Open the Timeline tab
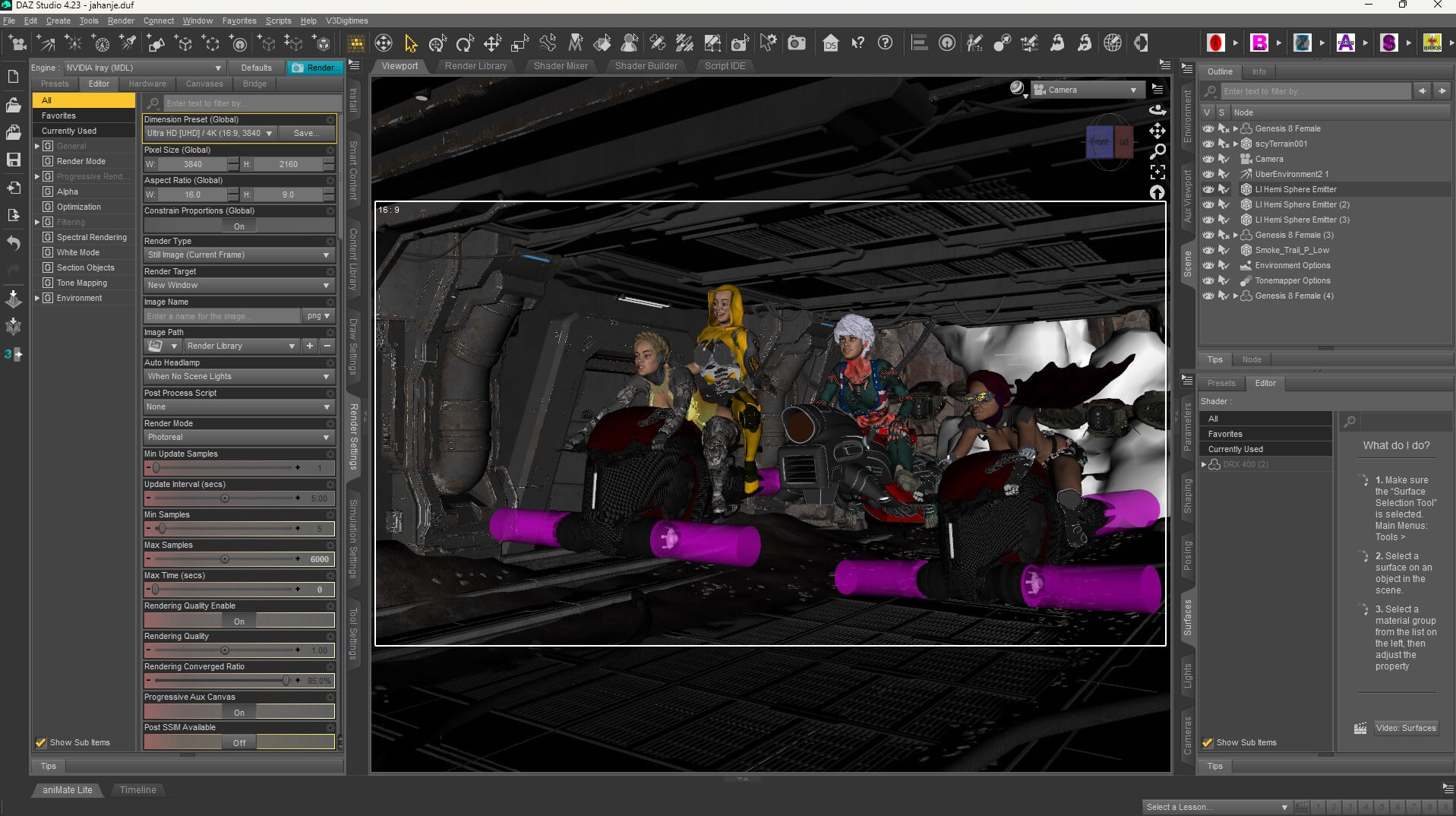Image resolution: width=1456 pixels, height=816 pixels. point(137,790)
